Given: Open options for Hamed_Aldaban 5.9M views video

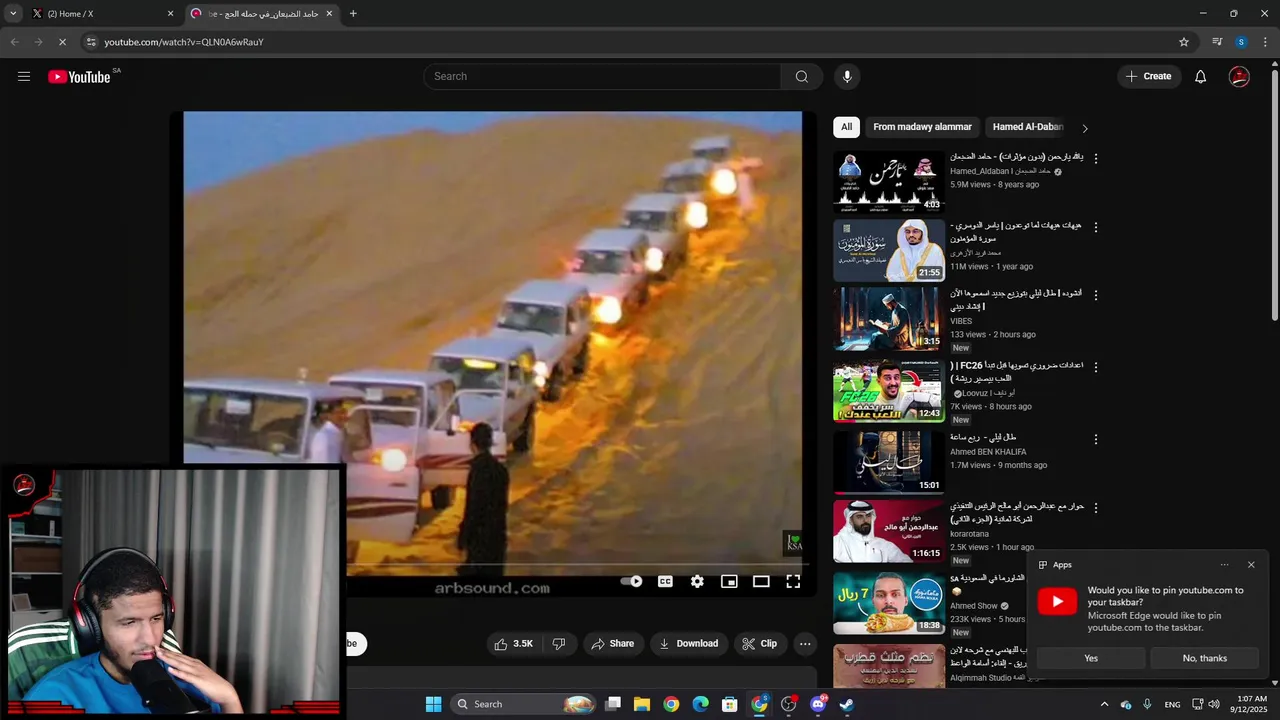Looking at the screenshot, I should (x=1096, y=159).
